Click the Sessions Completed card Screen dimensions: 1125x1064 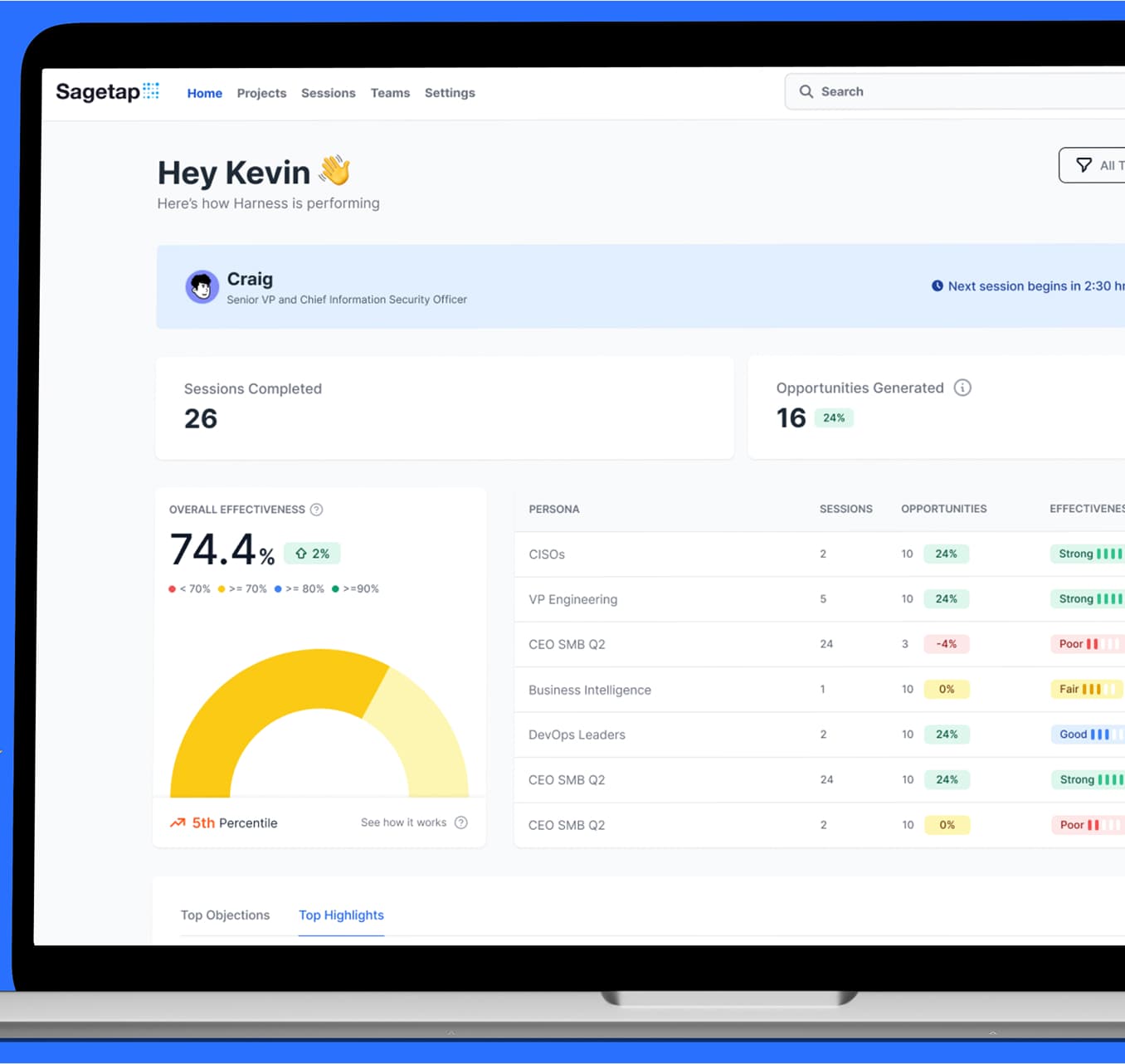click(445, 408)
